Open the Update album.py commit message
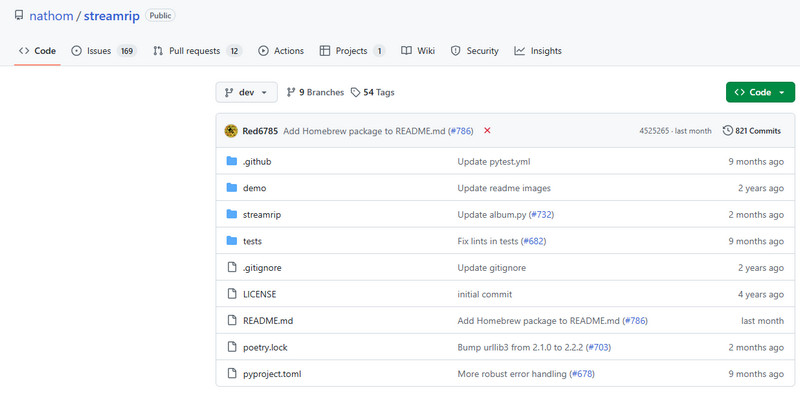The image size is (800, 394). coord(492,215)
